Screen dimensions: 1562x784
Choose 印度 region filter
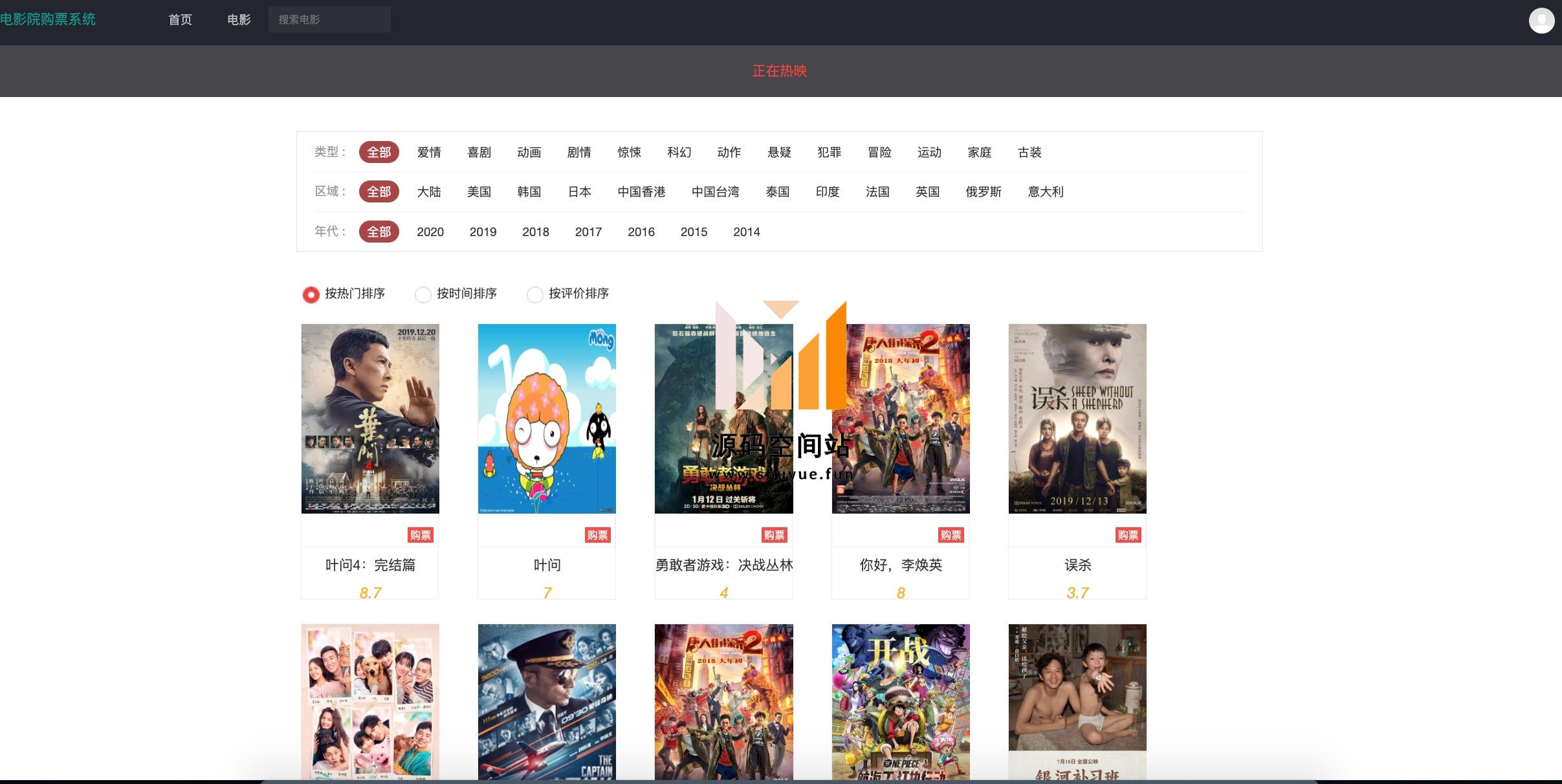point(828,191)
